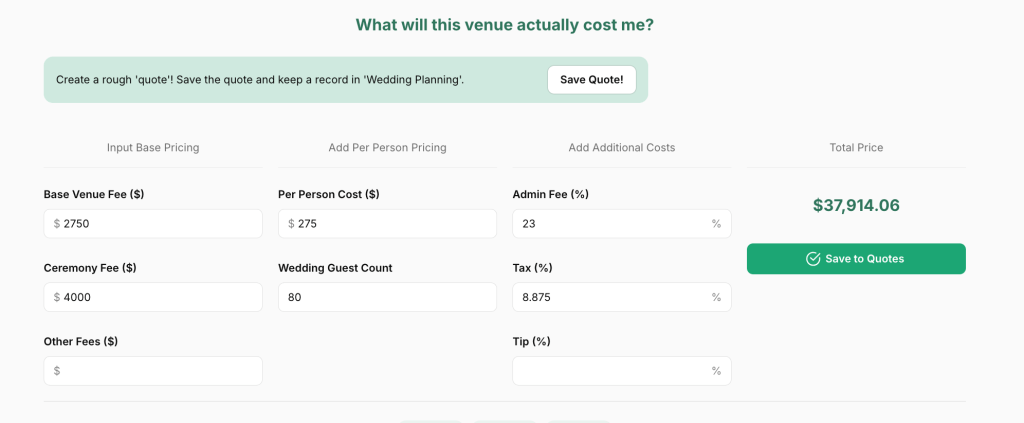Viewport: 1024px width, 423px height.
Task: Select the empty Tip input box
Action: click(x=610, y=371)
